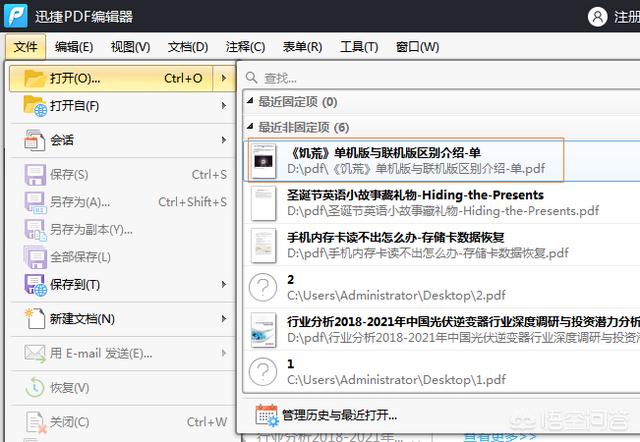This screenshot has height=442, width=640.
Task: Select recent file 手机内存卡读不出怎么办-存储卡数据恢复
Action: coord(442,245)
